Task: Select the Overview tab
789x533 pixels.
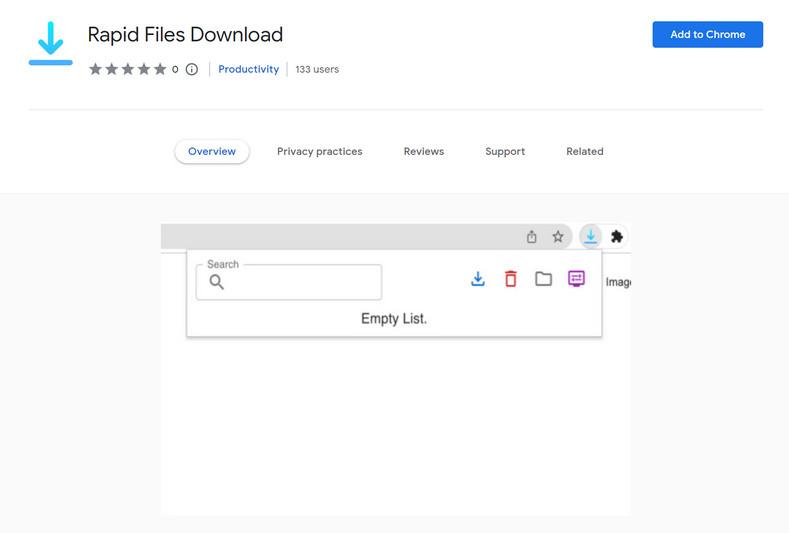Action: point(212,151)
